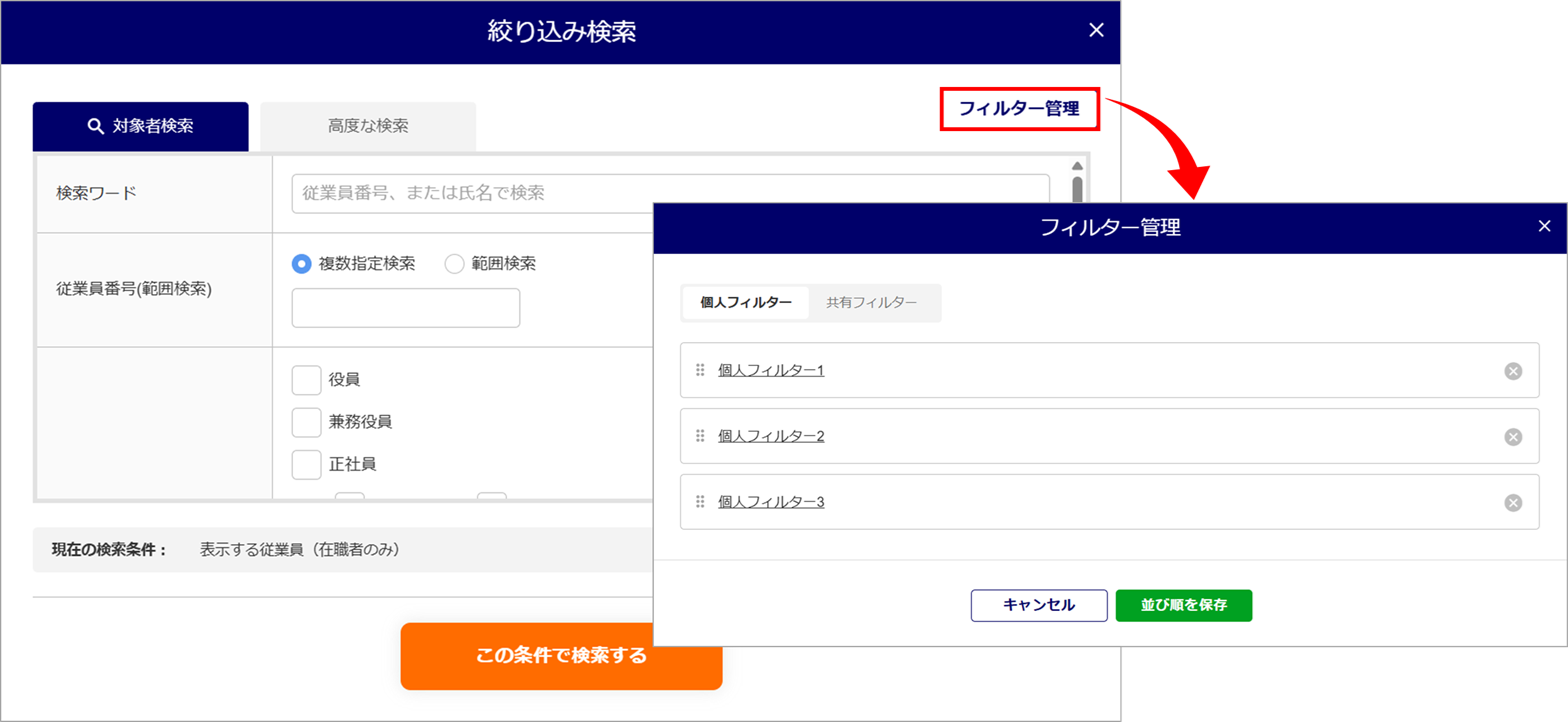
Task: Delete 個人フィルター3 with the circle-x icon
Action: click(x=1513, y=502)
